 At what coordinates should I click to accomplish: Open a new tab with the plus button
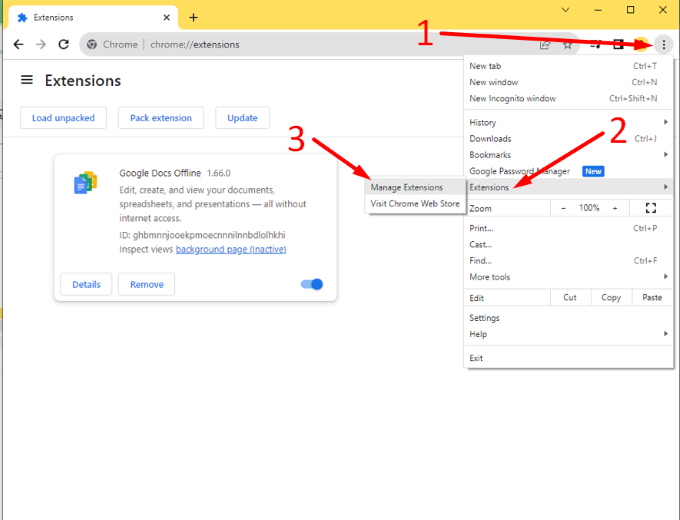pos(193,17)
